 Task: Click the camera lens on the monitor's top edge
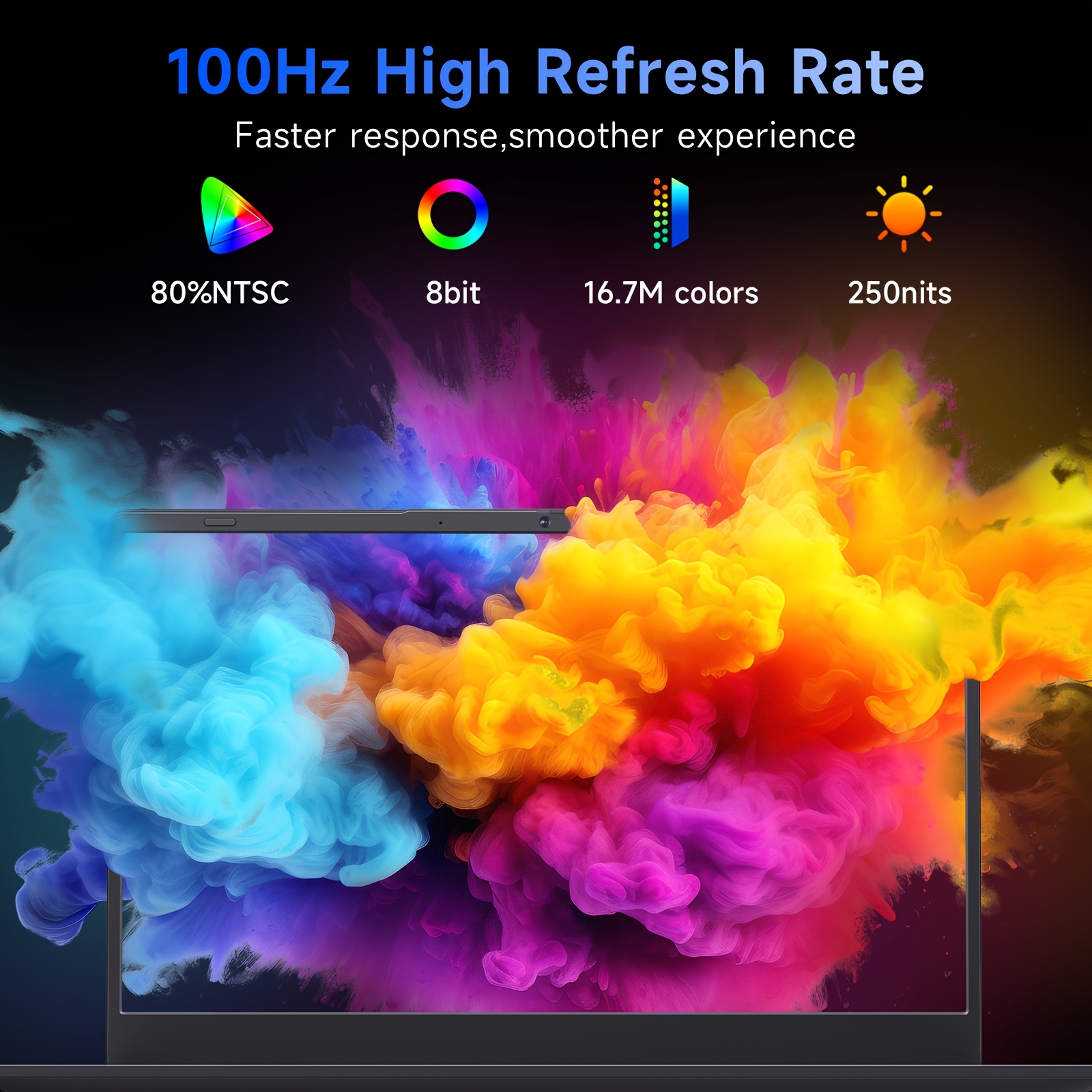click(545, 522)
